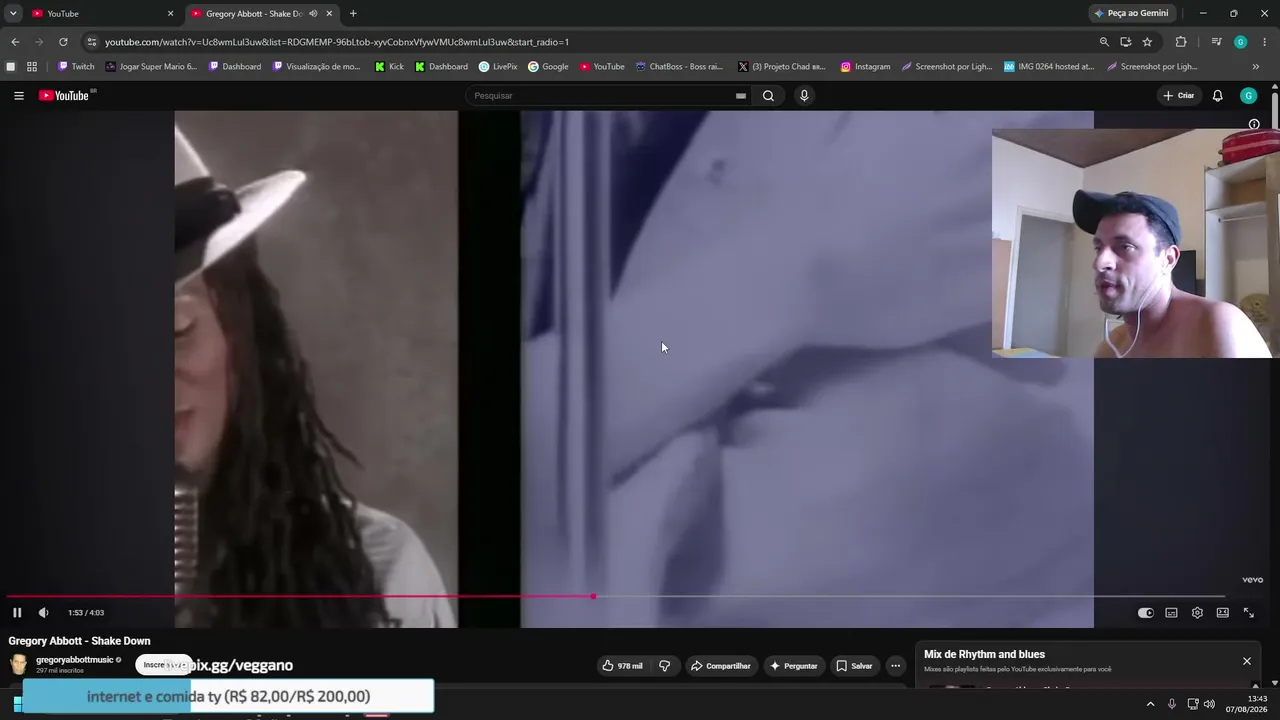Show more bookmarks with the chevron
1280x720 pixels.
click(1256, 67)
